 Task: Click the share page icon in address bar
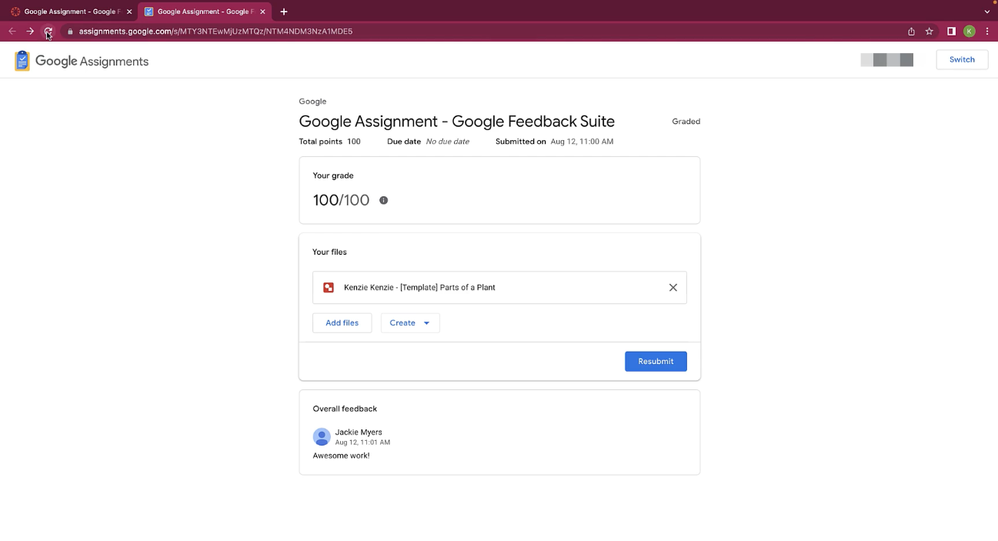click(911, 31)
